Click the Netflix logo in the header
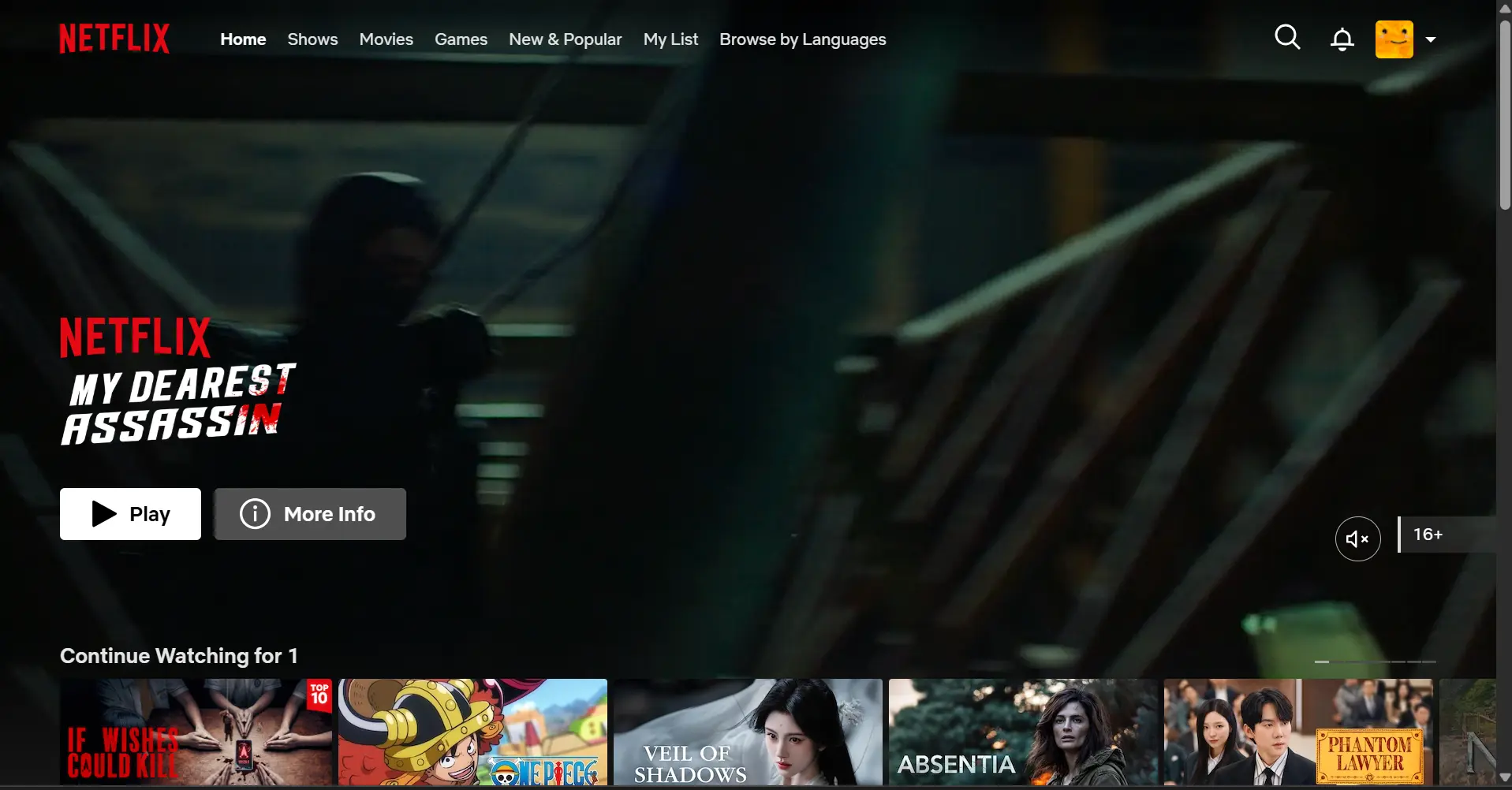This screenshot has width=1512, height=790. 114,39
